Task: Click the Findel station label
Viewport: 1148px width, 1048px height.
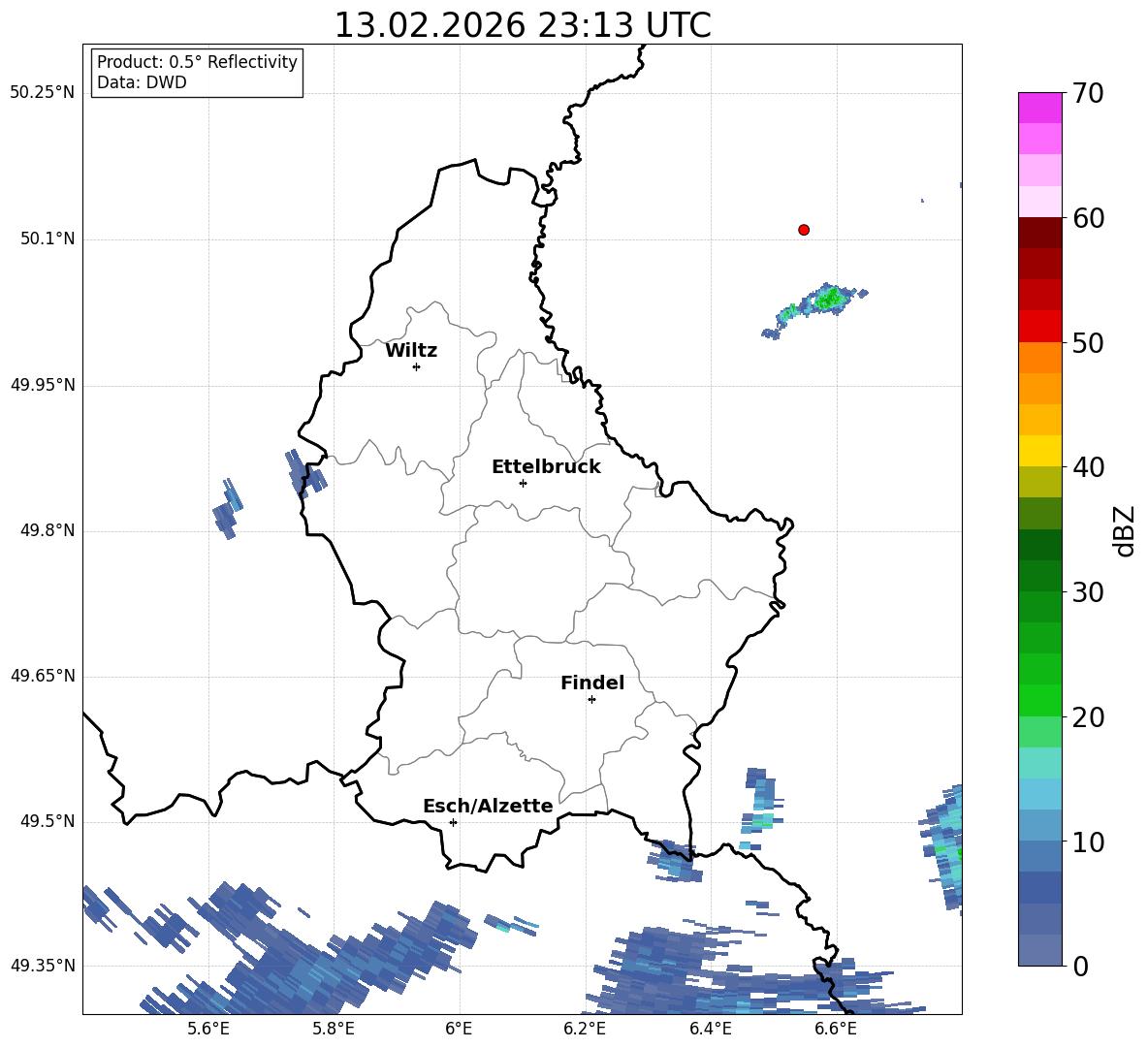Action: [x=592, y=683]
